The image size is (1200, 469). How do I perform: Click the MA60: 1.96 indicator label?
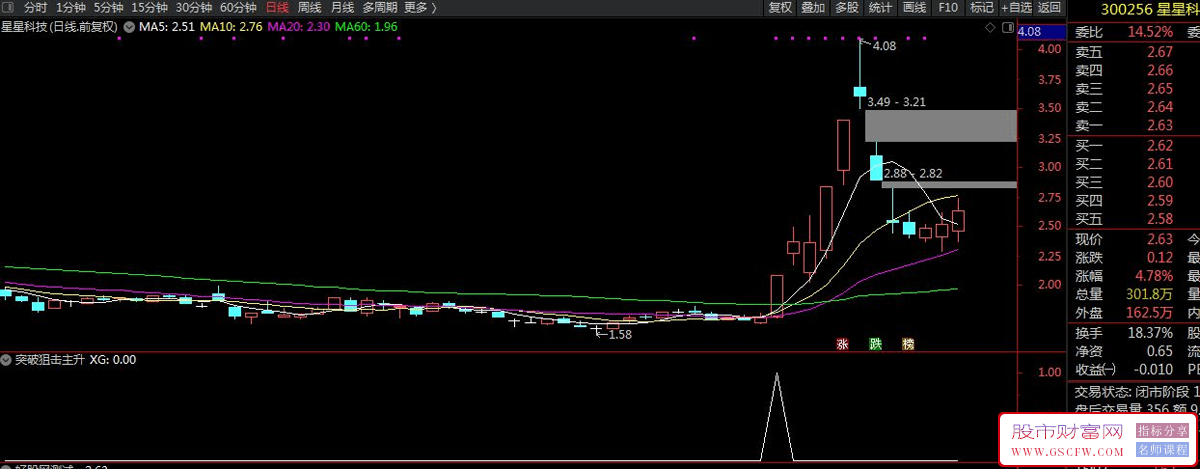click(366, 27)
